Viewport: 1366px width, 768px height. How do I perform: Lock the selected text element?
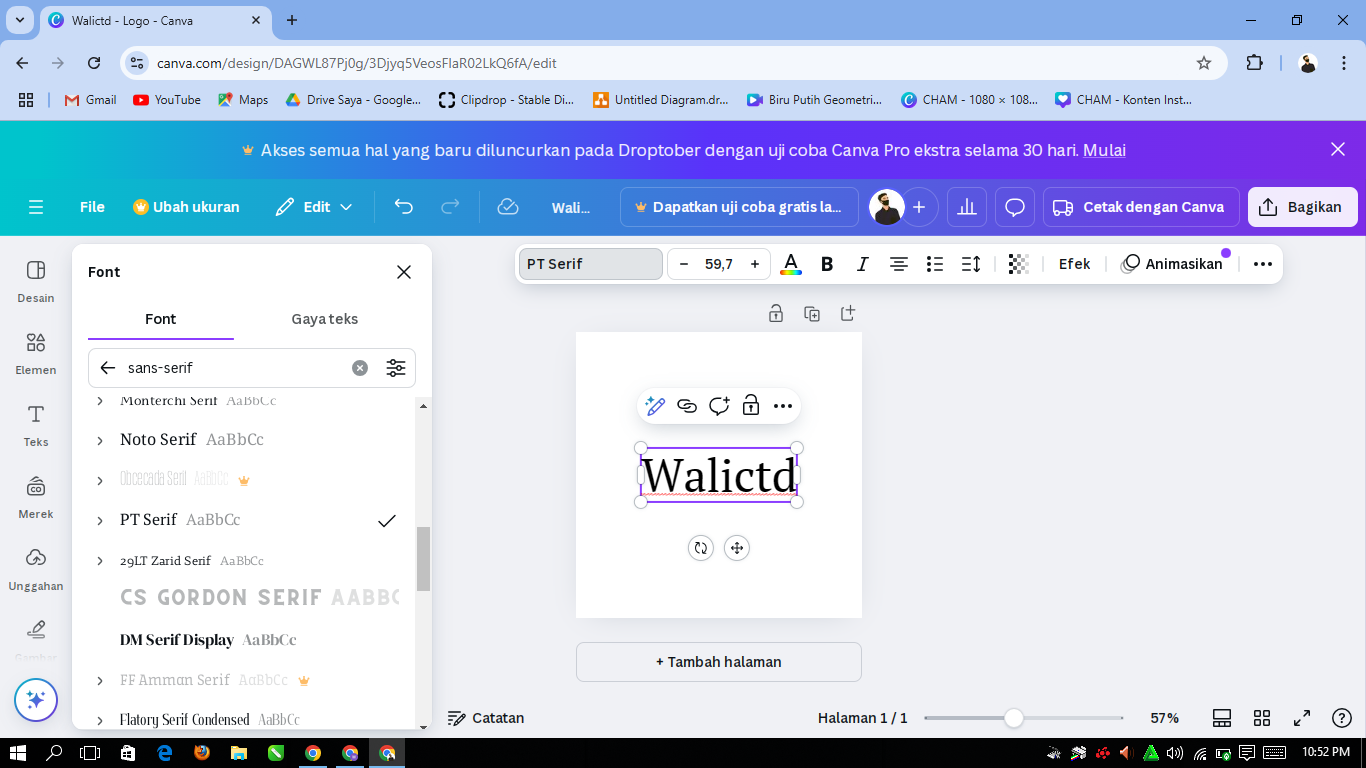point(751,406)
